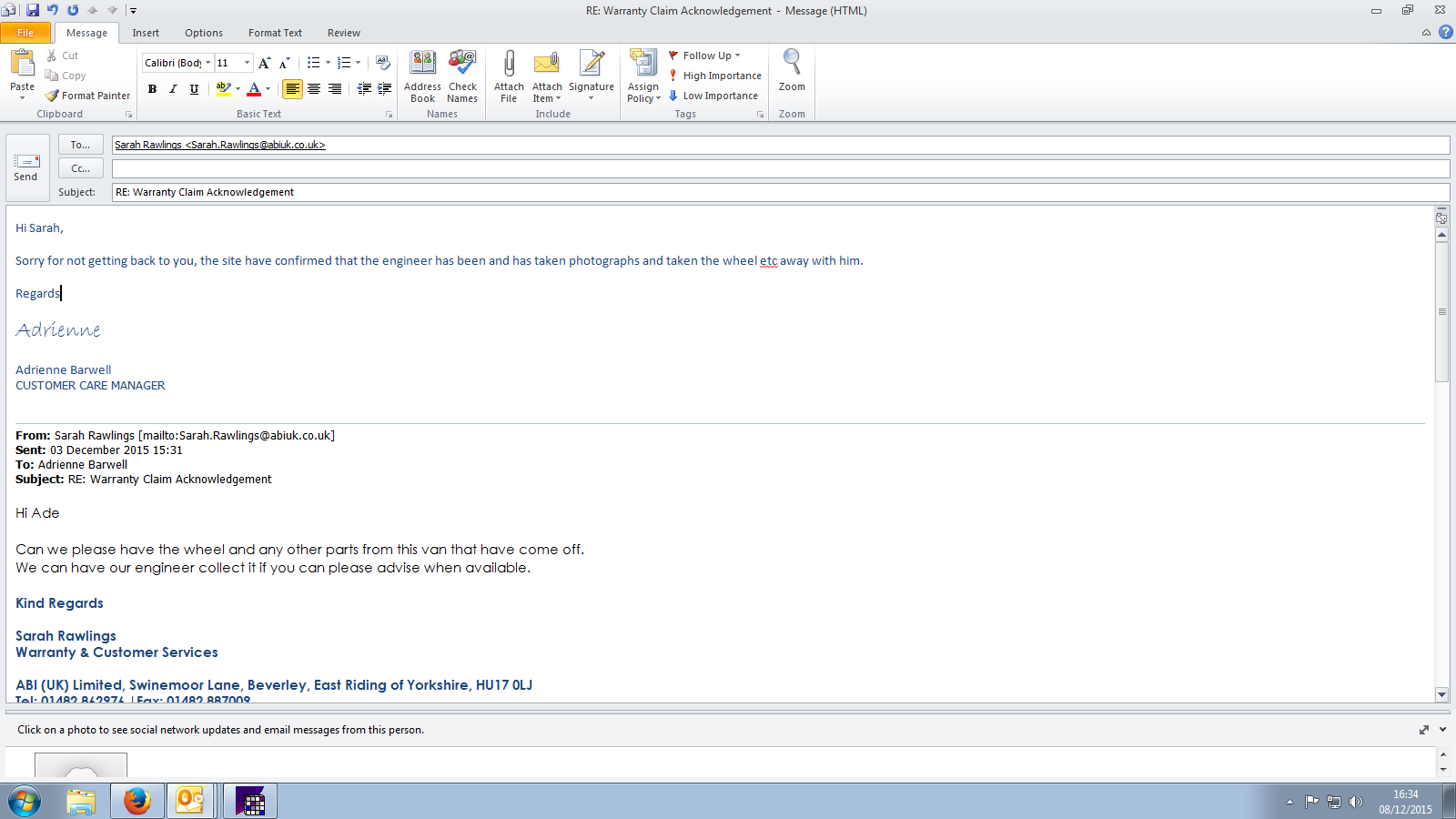This screenshot has height=819, width=1456.
Task: Open the font color picker arrow
Action: [x=268, y=89]
